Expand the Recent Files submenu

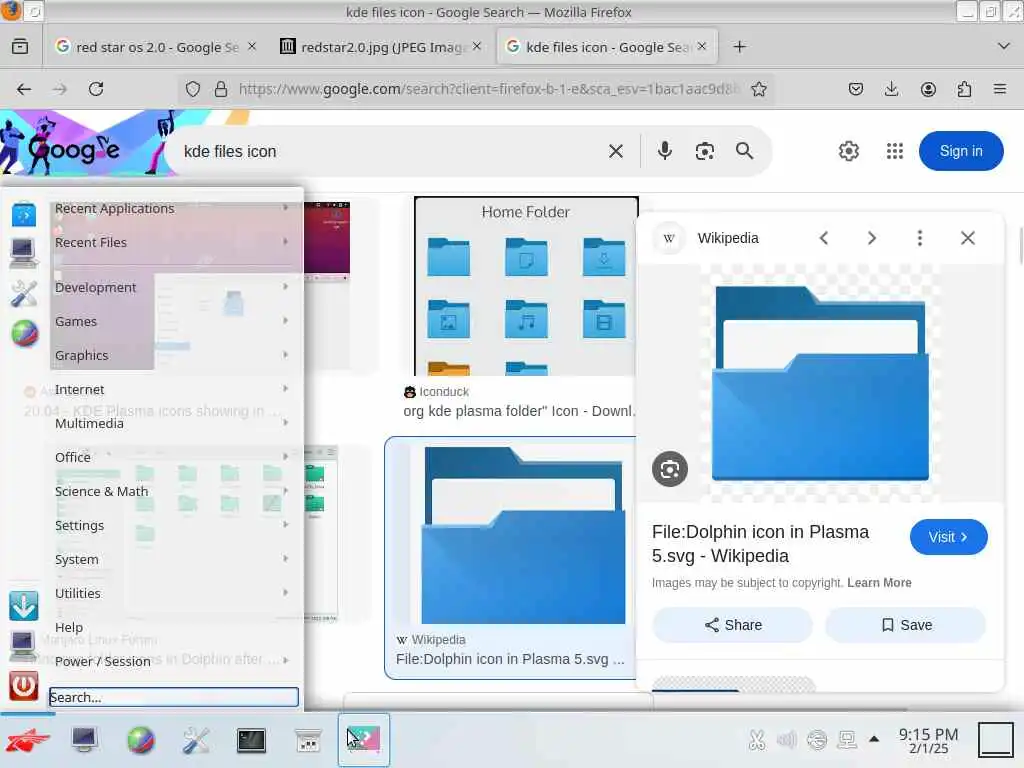pos(173,242)
